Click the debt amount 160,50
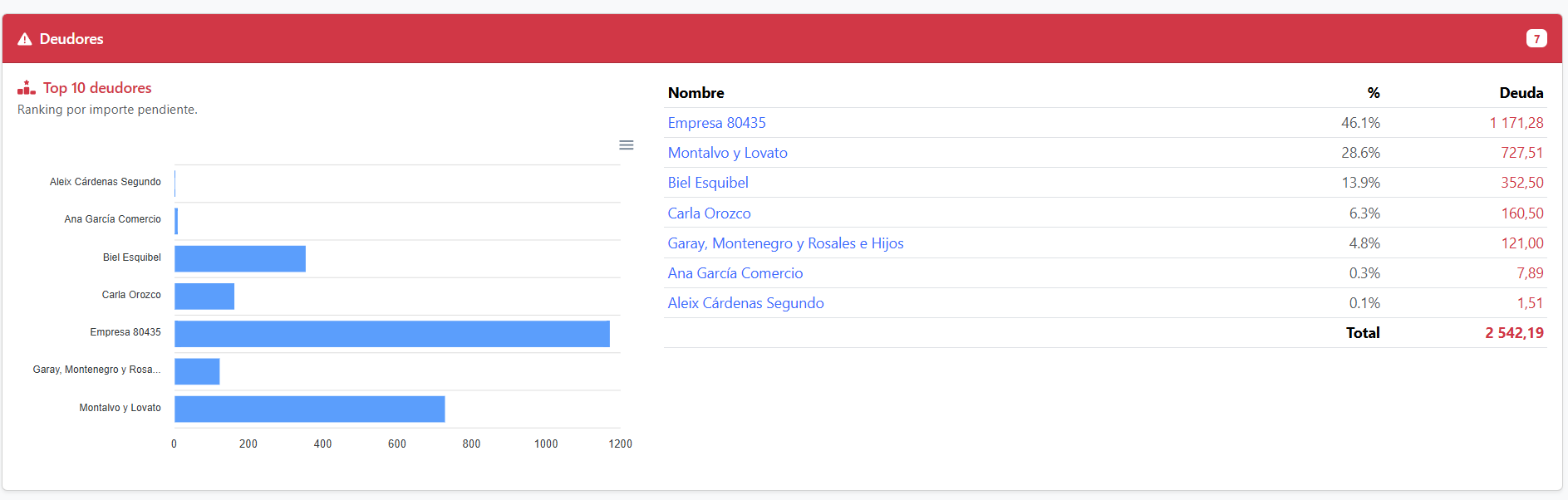This screenshot has height=500, width=1568. coord(1522,213)
